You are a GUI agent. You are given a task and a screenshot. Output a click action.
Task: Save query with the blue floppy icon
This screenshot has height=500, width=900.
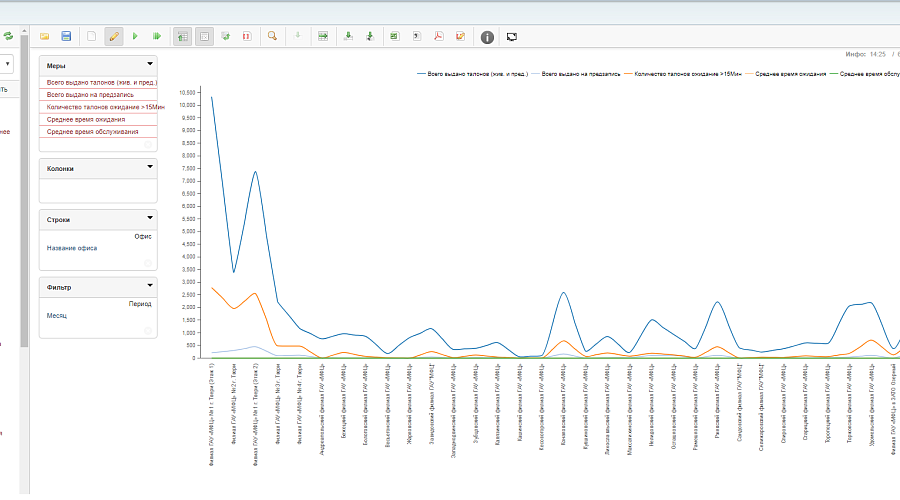(66, 36)
